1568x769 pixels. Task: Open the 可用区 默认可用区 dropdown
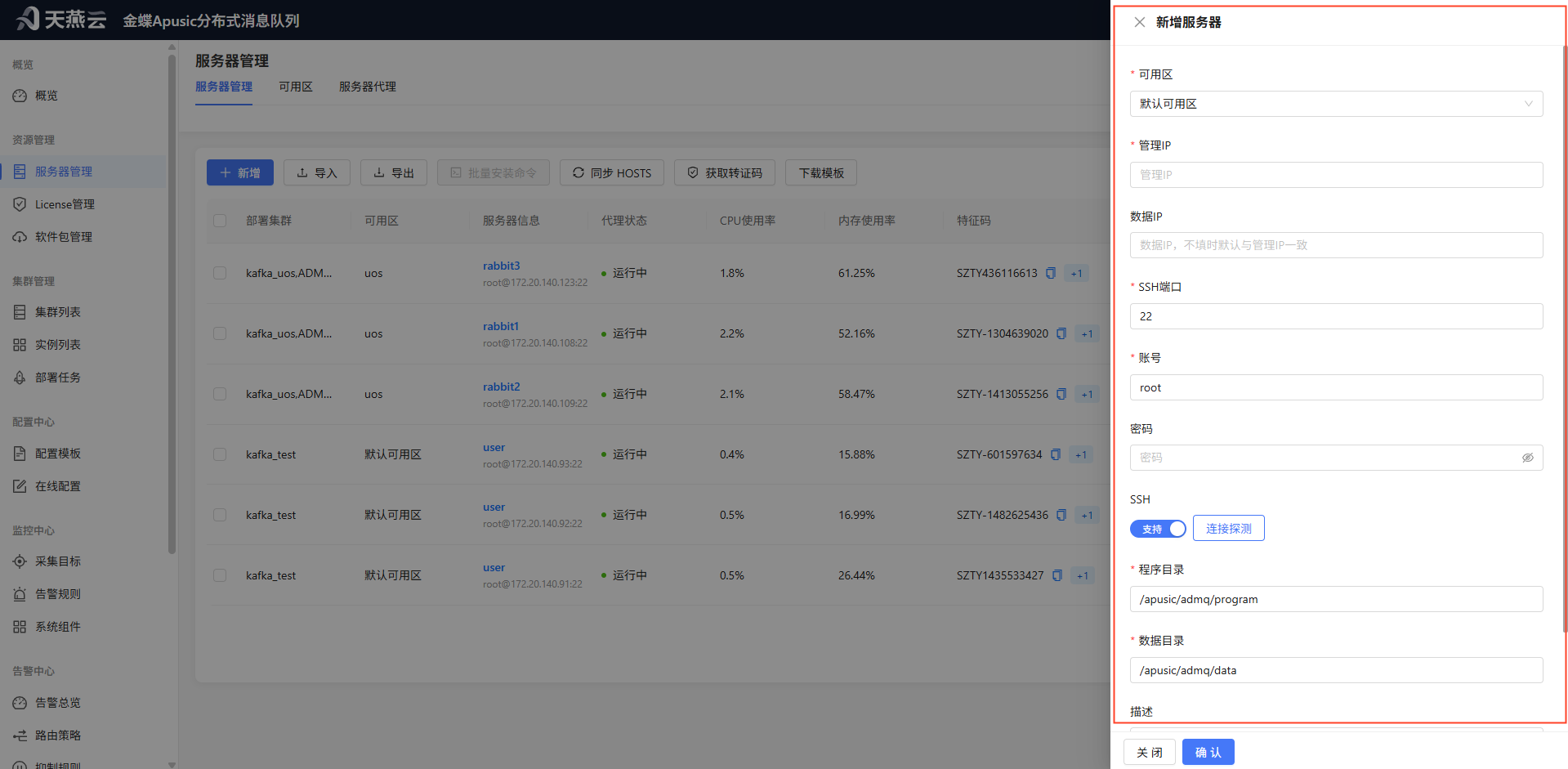click(1336, 104)
